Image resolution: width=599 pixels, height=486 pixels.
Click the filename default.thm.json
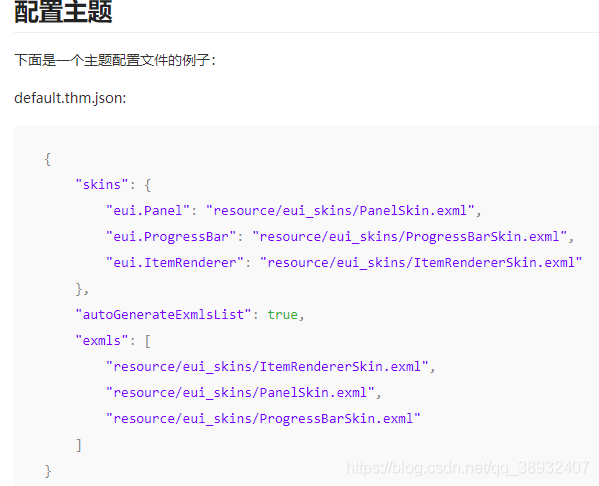click(x=70, y=98)
